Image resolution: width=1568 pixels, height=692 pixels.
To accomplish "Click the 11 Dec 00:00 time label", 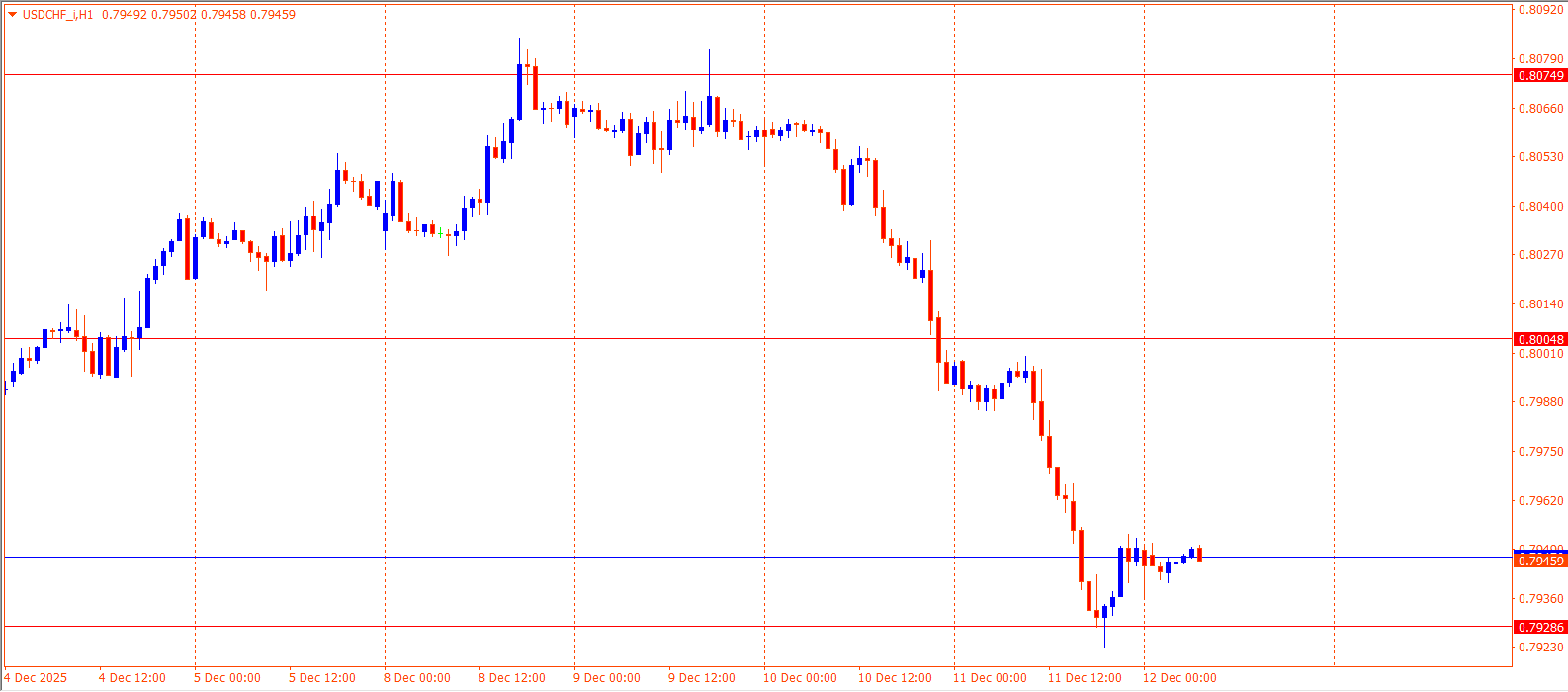I will click(990, 678).
